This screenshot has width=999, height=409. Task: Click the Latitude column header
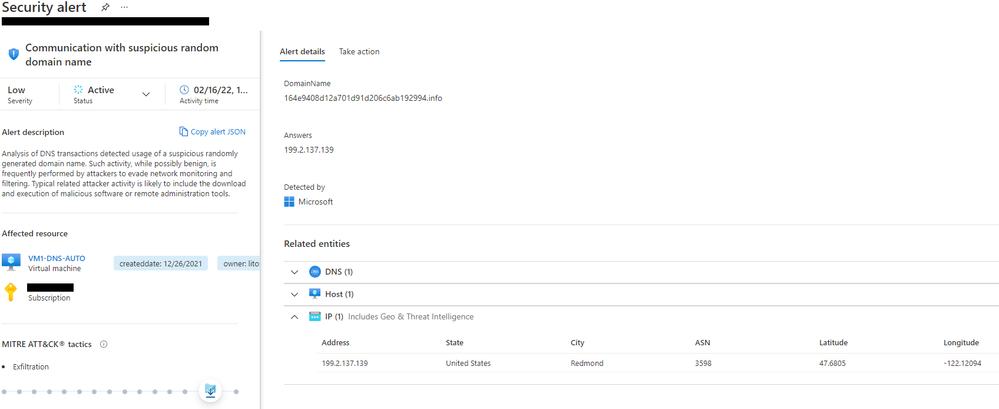[x=833, y=343]
